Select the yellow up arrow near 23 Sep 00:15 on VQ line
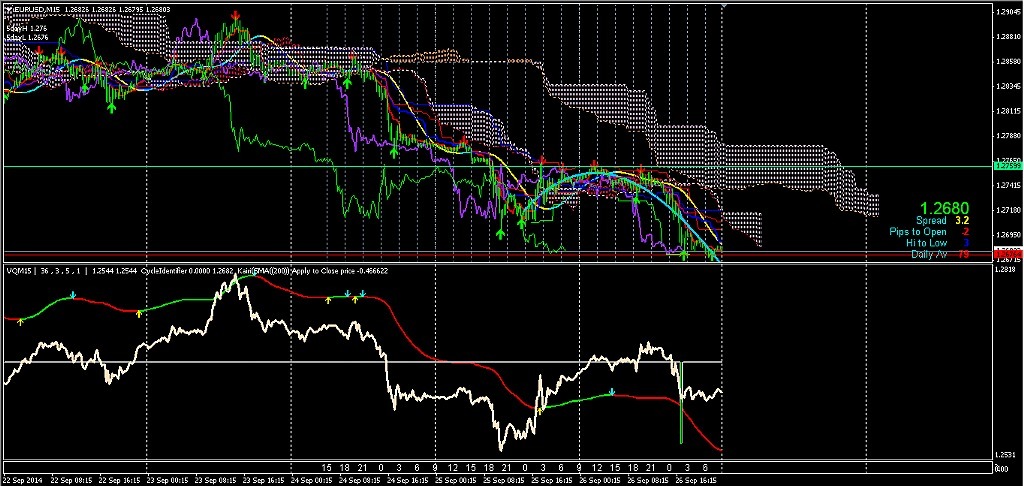The width and height of the screenshot is (1024, 486). (x=138, y=314)
